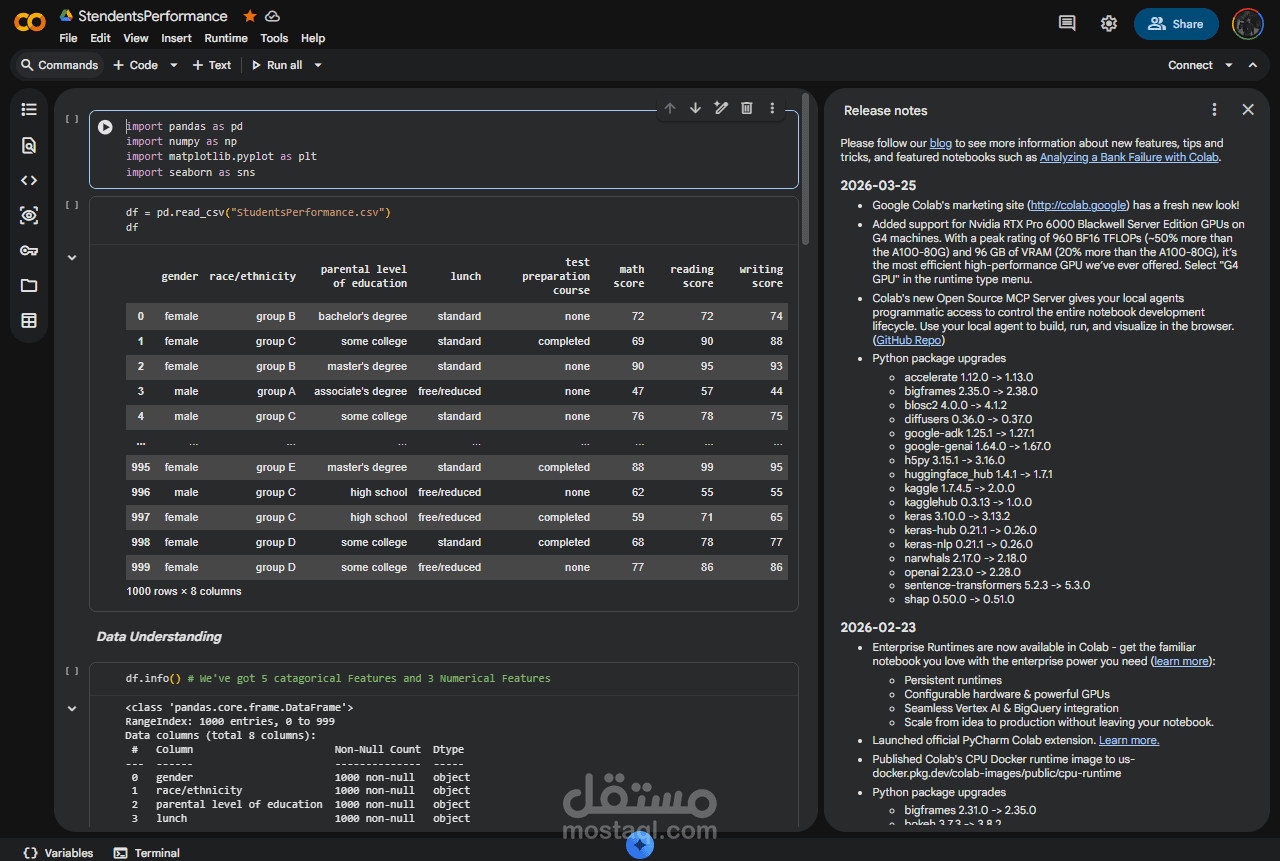Toggle header visibility with chevron up
1280x861 pixels.
(1252, 65)
